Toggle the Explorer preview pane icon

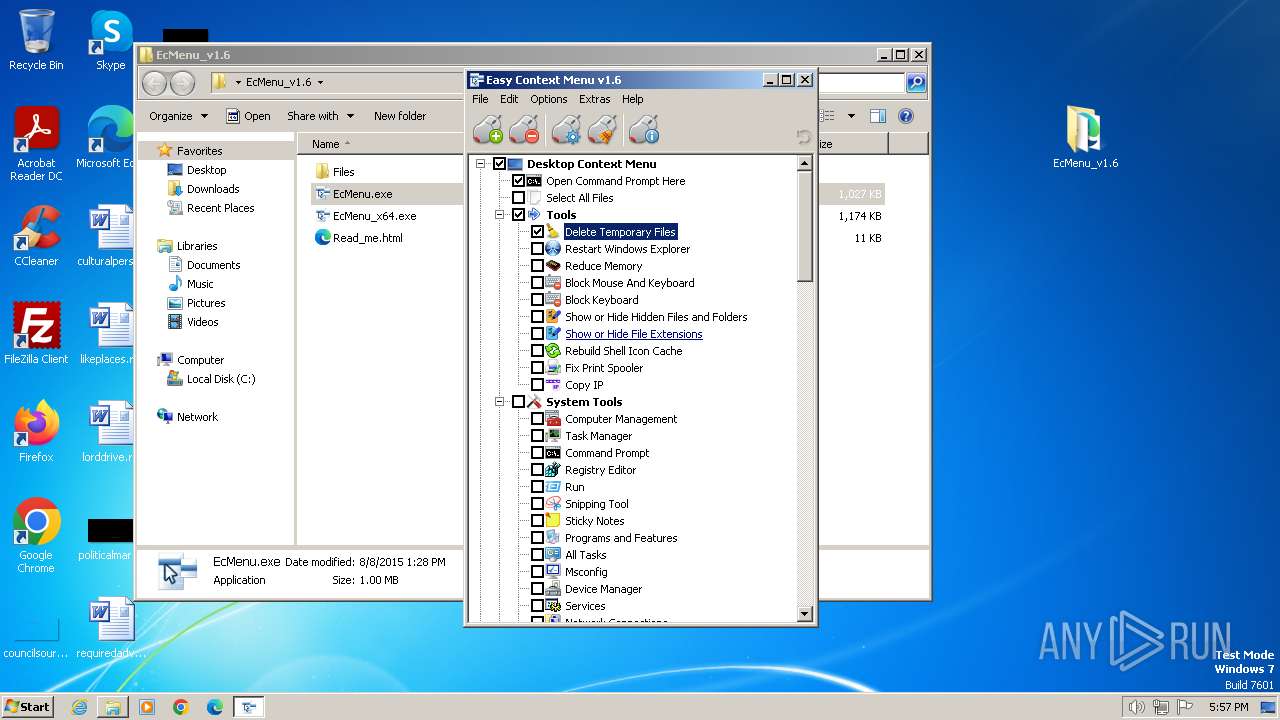point(877,116)
